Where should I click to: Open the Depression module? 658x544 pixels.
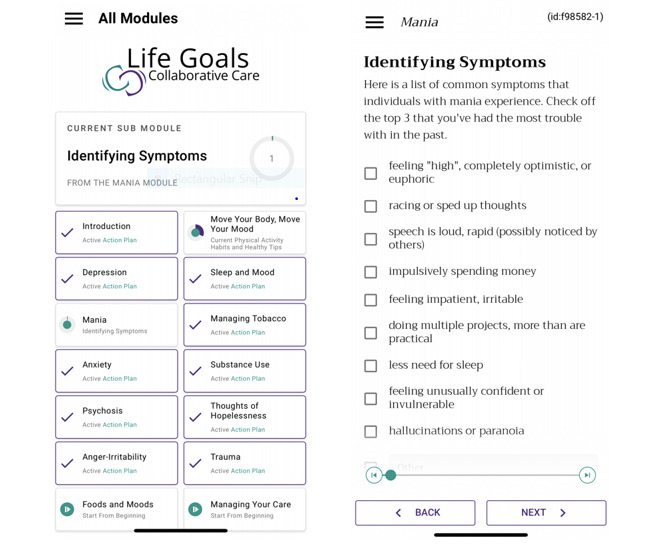117,278
